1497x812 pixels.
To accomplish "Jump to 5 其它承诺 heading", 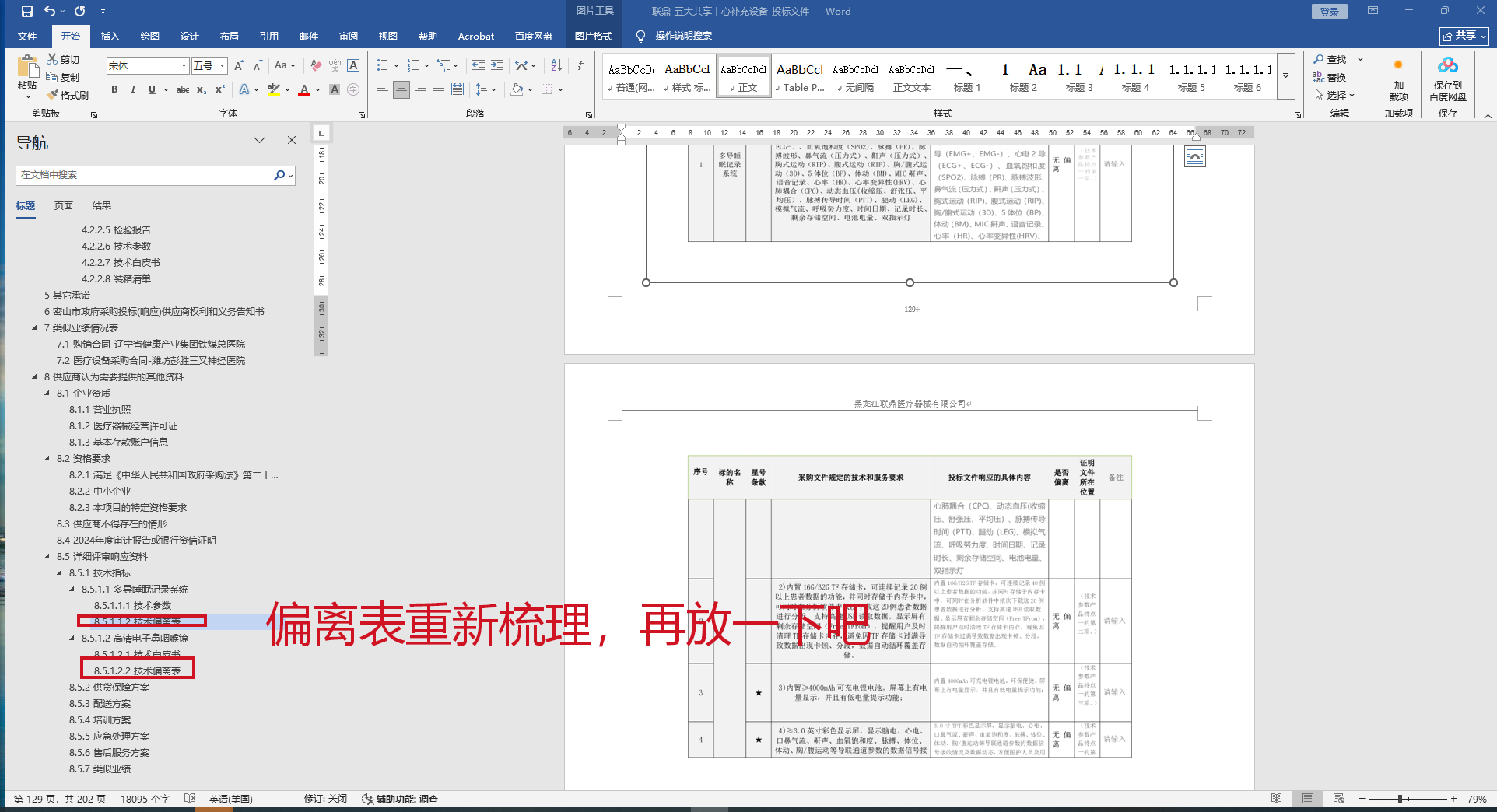I will click(x=67, y=296).
